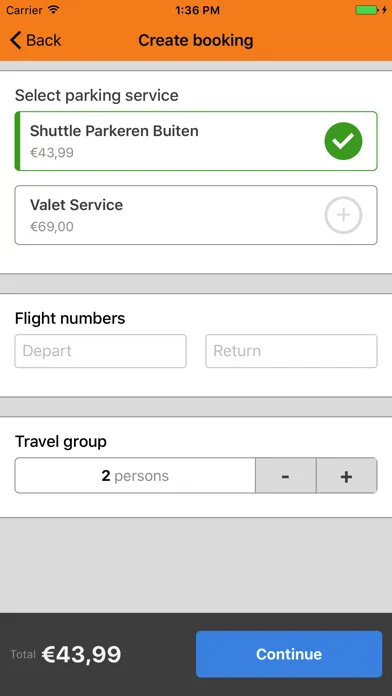
Task: Tap the Carrier label in status bar
Action: pyautogui.click(x=24, y=10)
